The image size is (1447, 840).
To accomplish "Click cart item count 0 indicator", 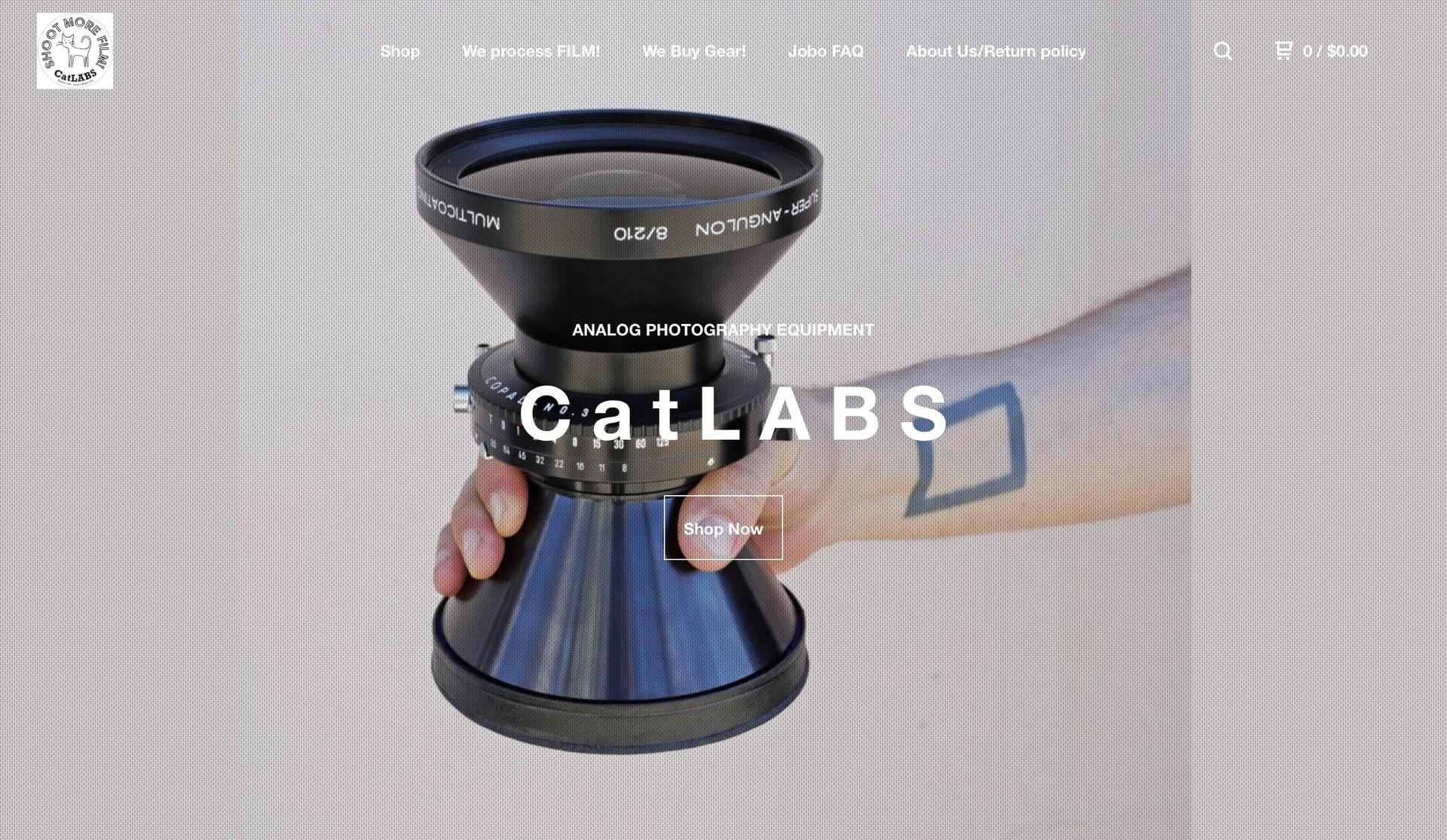I will pyautogui.click(x=1307, y=50).
